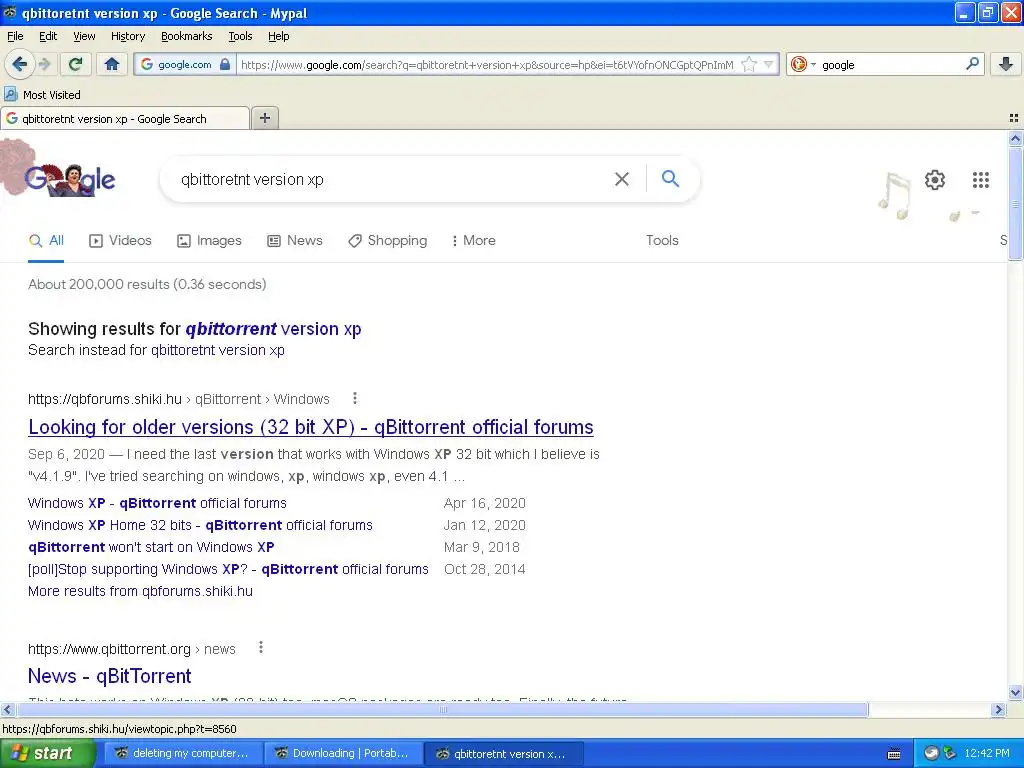Reload the current page

point(76,64)
